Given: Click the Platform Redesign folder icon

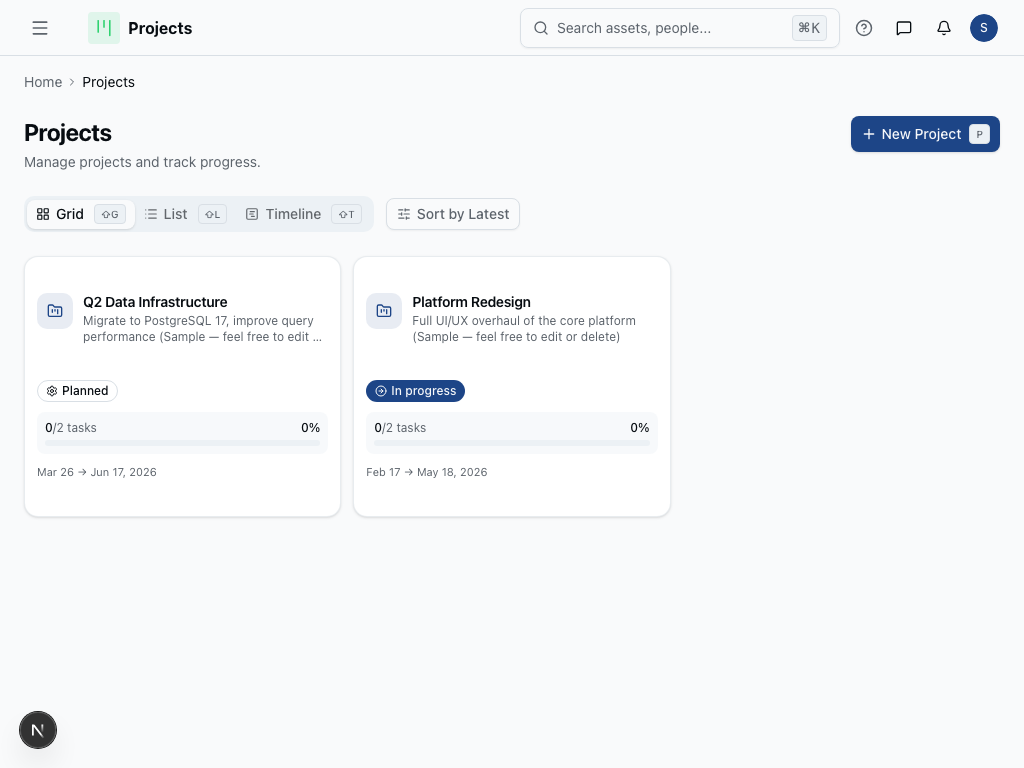Looking at the screenshot, I should tap(384, 311).
